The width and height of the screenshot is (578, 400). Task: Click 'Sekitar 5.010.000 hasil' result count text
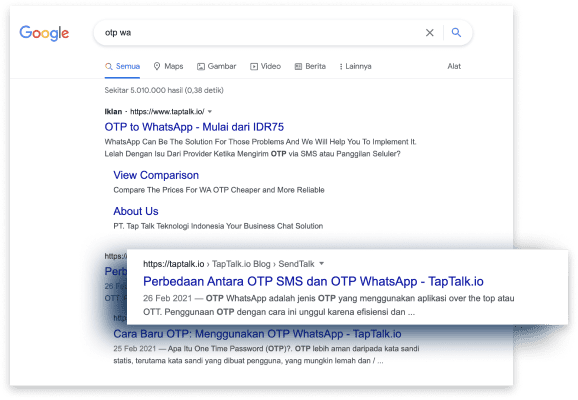tap(164, 90)
